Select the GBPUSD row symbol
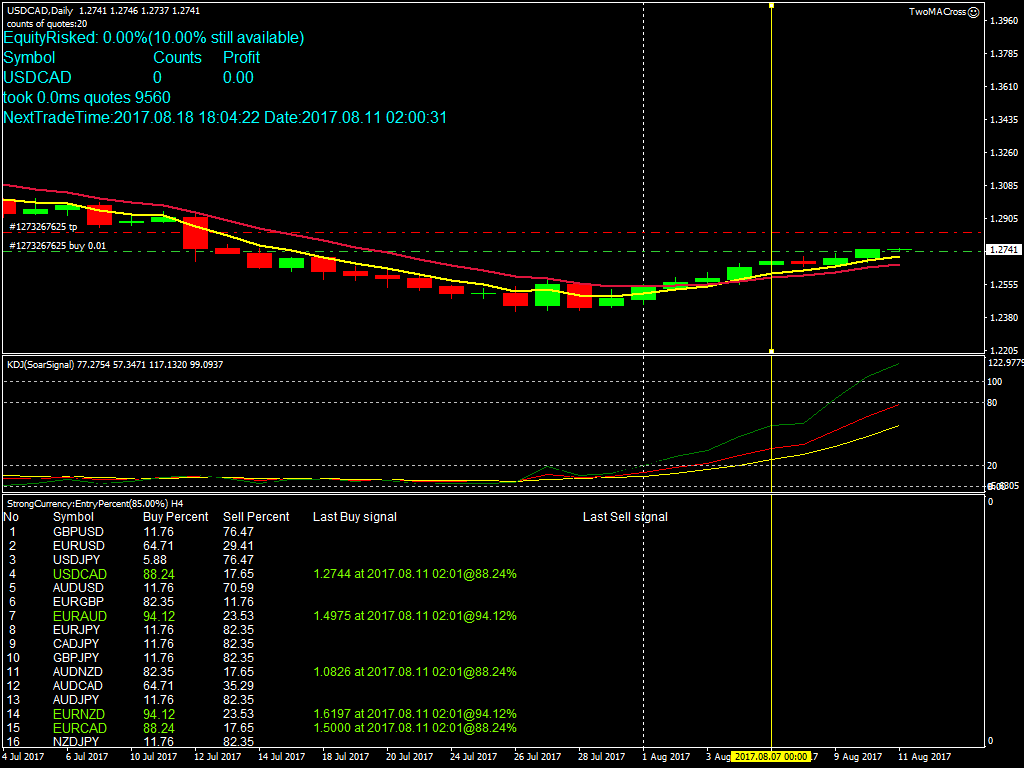The width and height of the screenshot is (1024, 768). tap(78, 532)
